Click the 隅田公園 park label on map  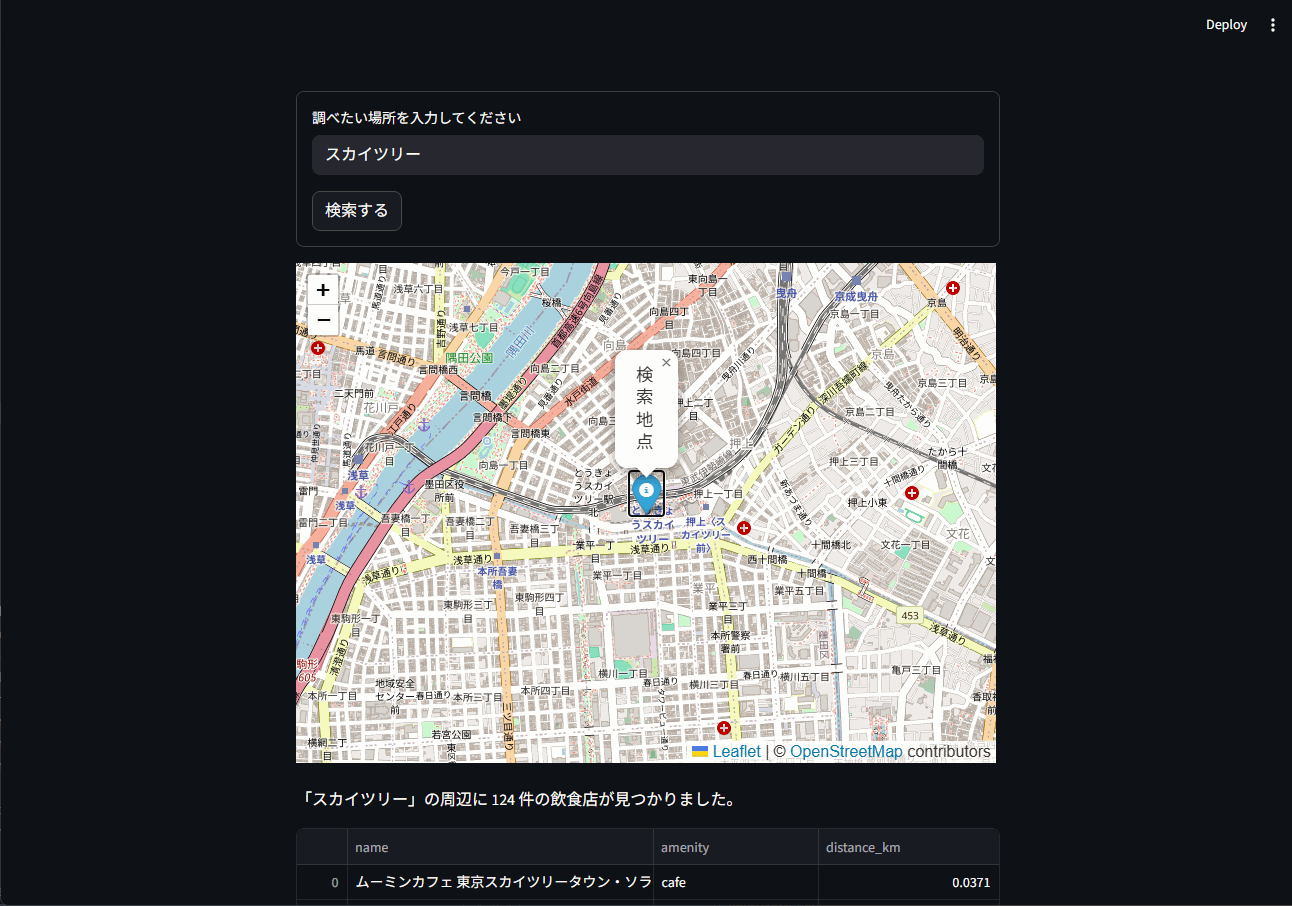click(x=469, y=357)
